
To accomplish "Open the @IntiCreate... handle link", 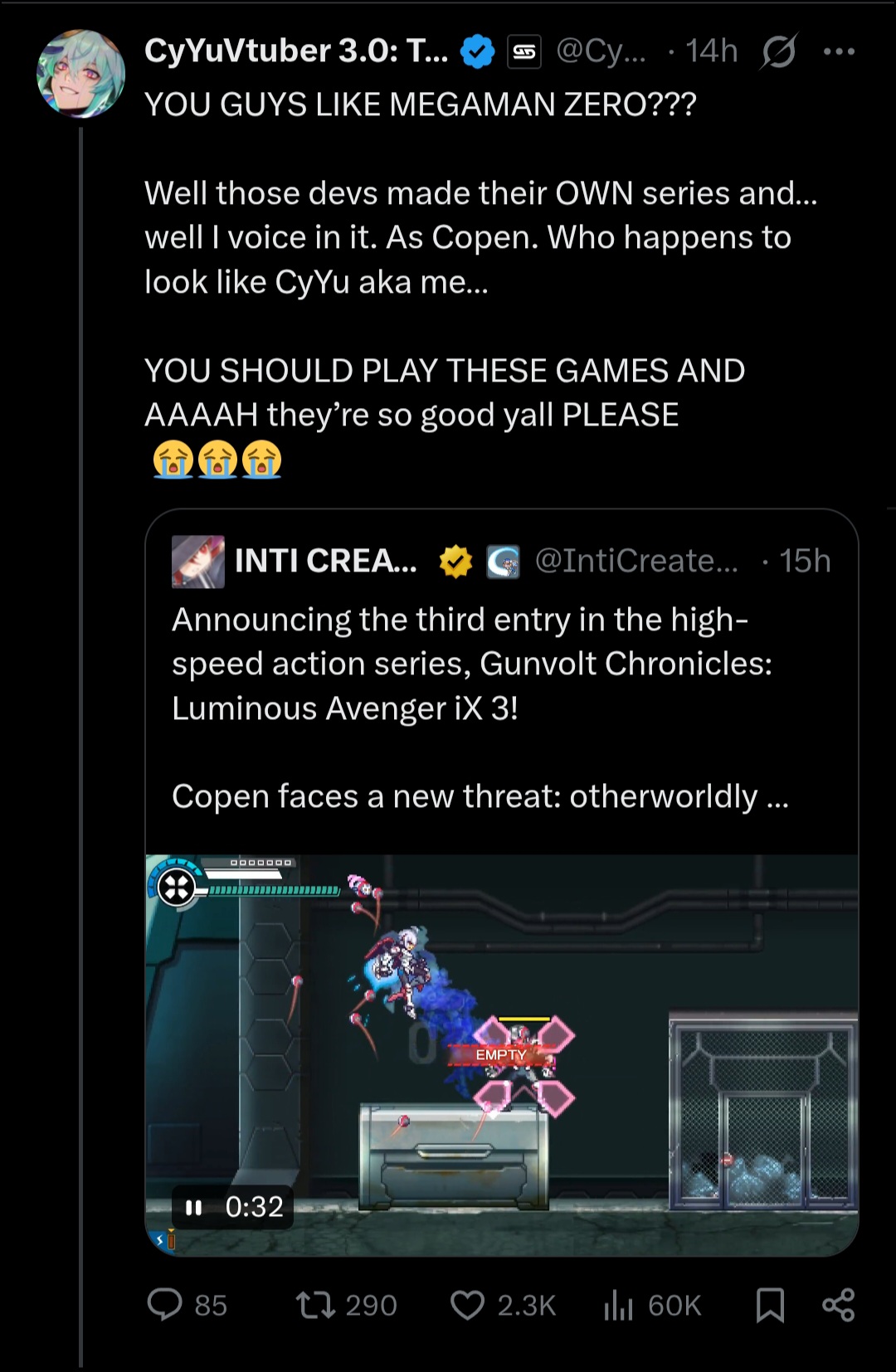I will (636, 562).
